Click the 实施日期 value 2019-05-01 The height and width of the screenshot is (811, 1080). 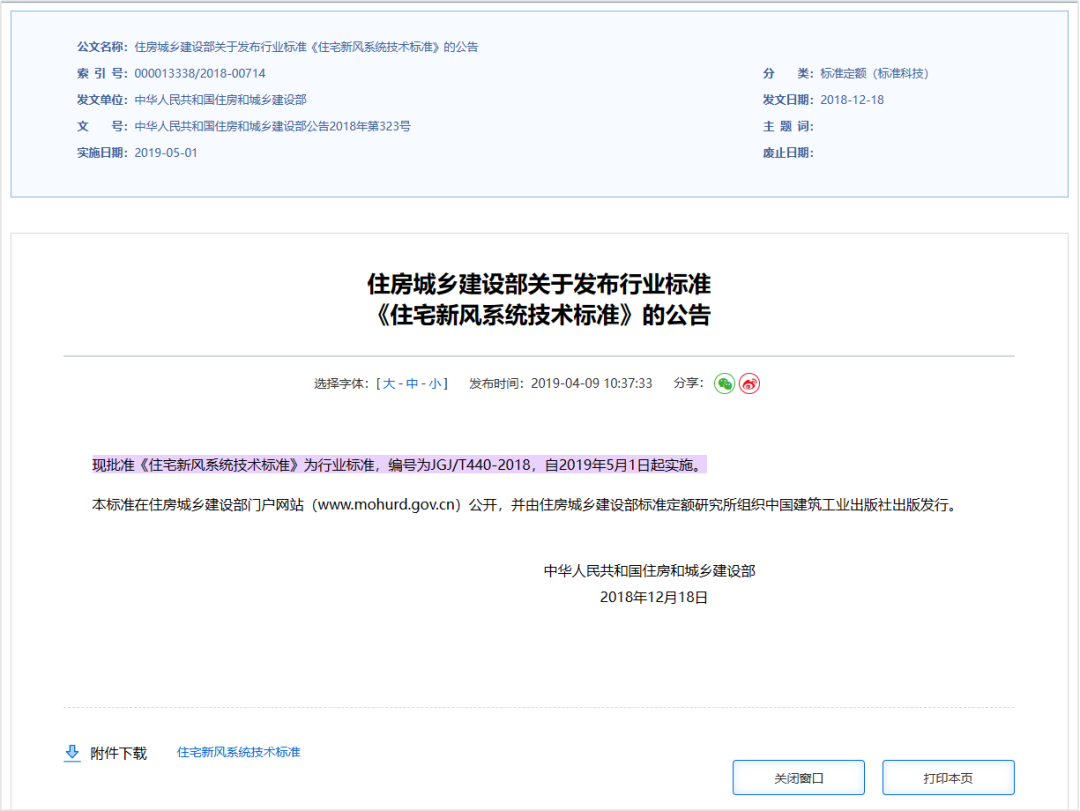166,153
